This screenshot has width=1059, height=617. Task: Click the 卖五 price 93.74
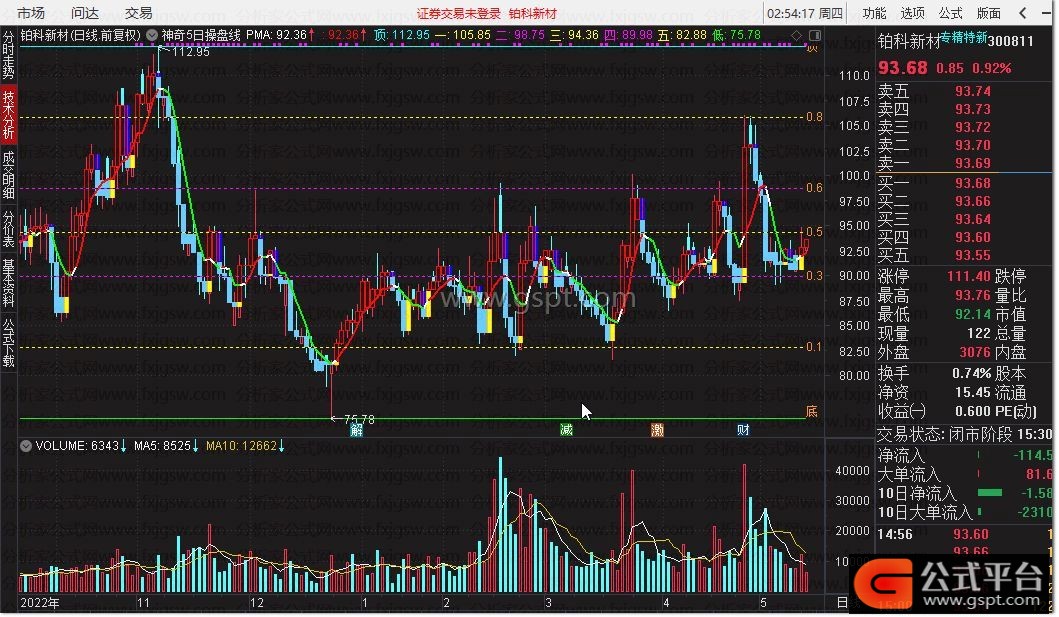[x=973, y=91]
